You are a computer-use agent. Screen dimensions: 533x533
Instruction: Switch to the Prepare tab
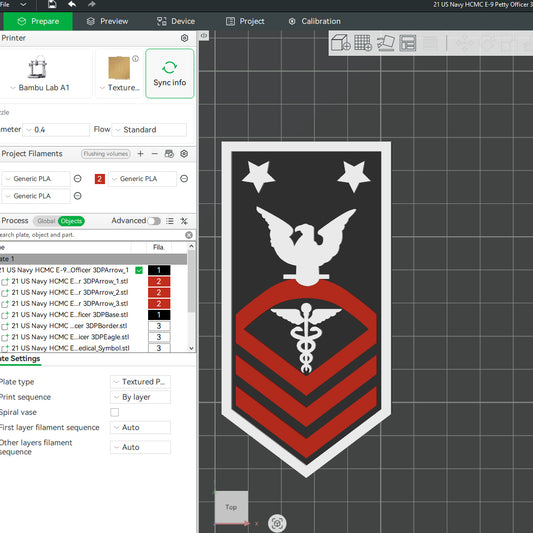38,21
